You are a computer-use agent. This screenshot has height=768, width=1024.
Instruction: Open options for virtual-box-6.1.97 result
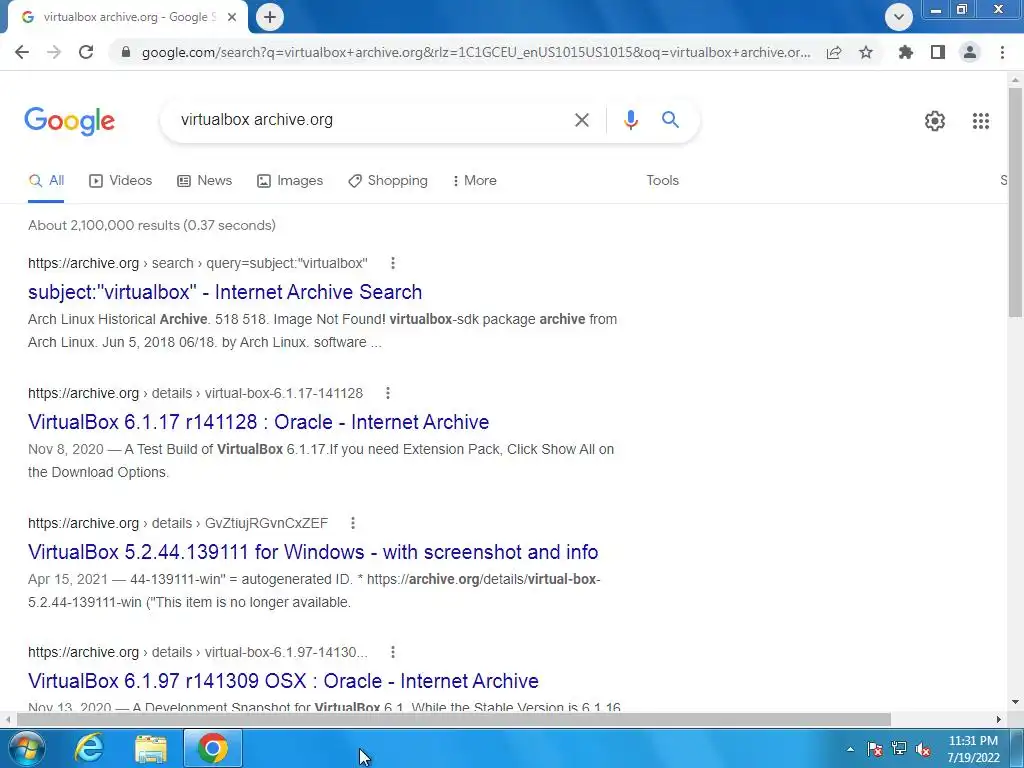click(392, 652)
